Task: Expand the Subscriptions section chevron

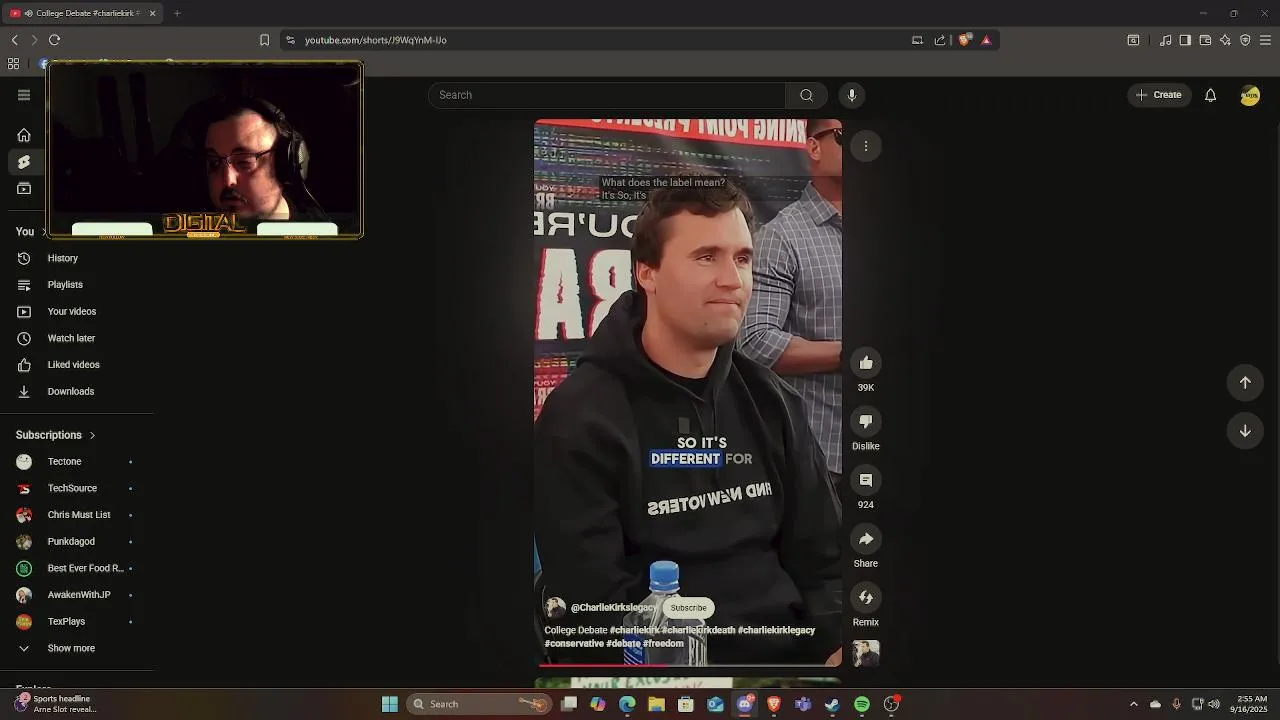Action: 92,435
